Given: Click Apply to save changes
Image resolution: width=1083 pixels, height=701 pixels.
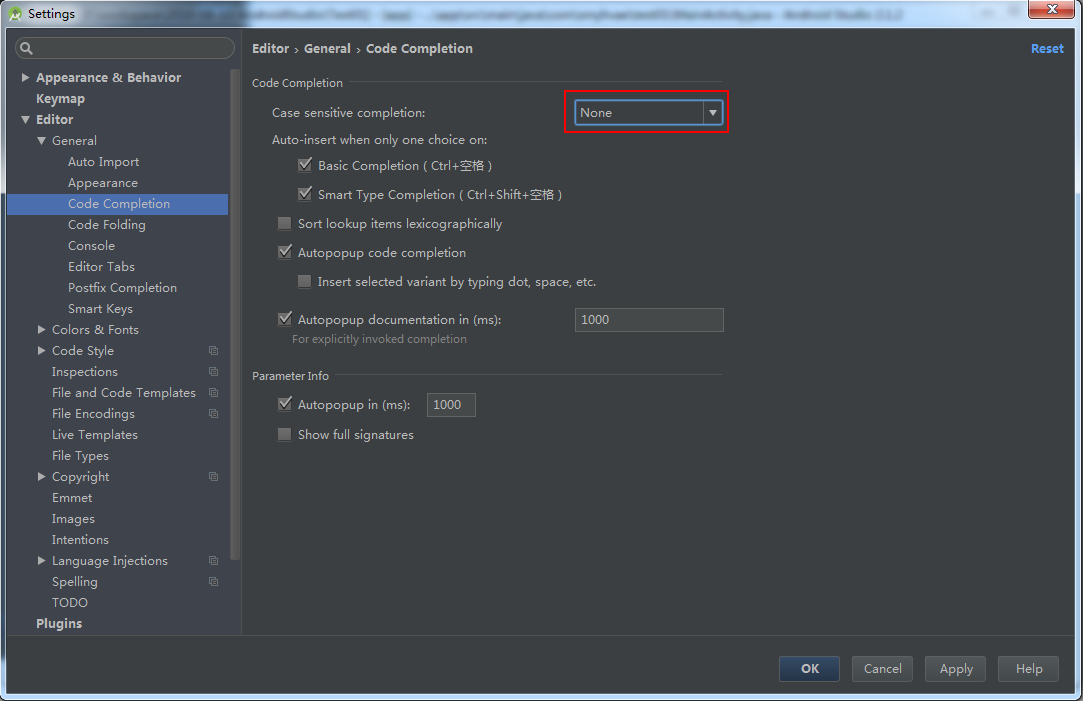Looking at the screenshot, I should (x=956, y=669).
